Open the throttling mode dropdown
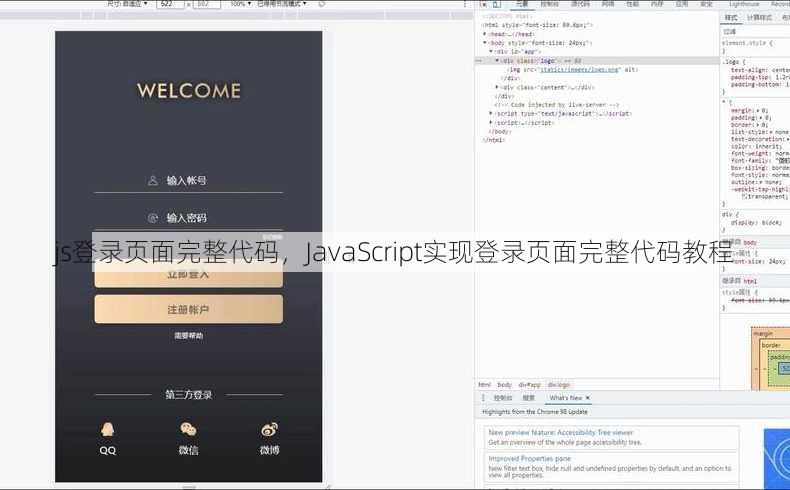 [x=282, y=4]
